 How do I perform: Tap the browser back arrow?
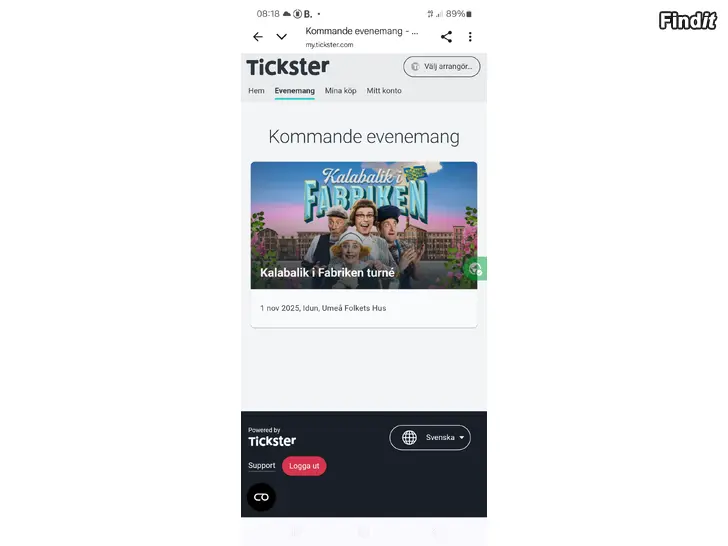pos(258,37)
